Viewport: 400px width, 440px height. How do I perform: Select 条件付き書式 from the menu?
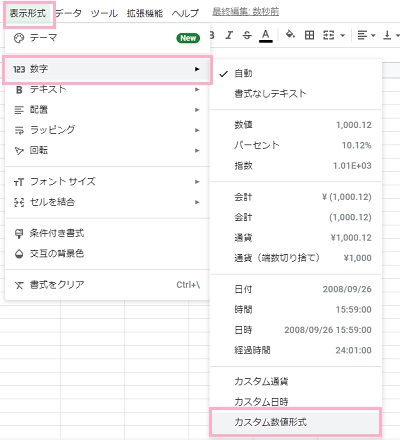107,233
